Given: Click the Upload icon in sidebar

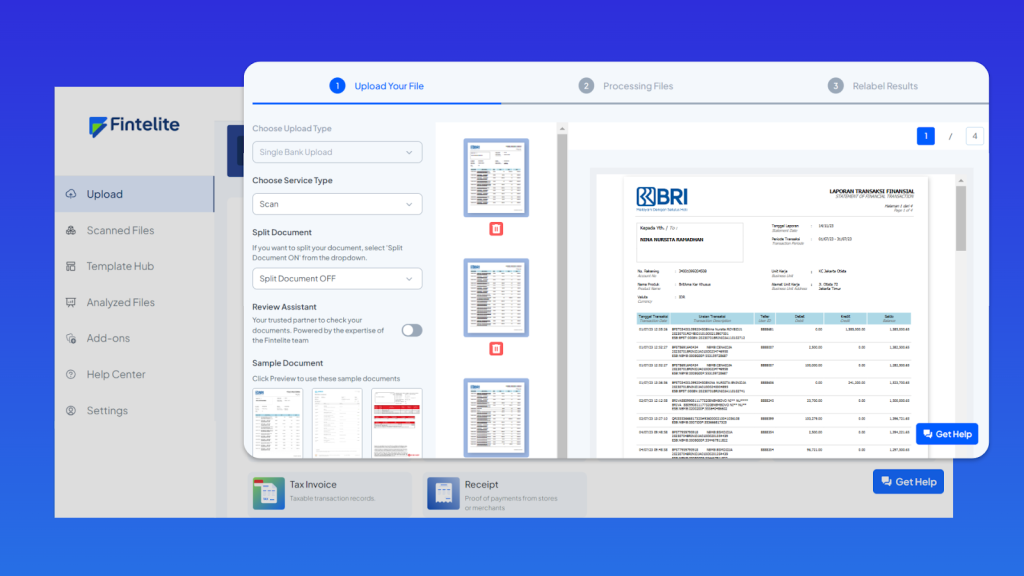Looking at the screenshot, I should pos(71,194).
